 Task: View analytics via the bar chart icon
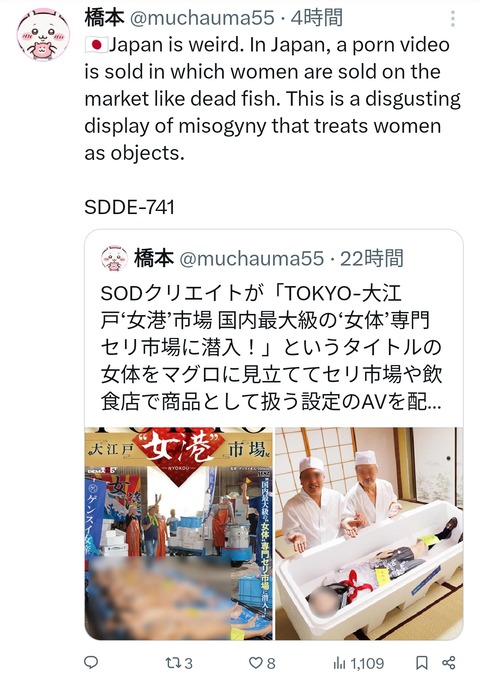click(x=340, y=663)
